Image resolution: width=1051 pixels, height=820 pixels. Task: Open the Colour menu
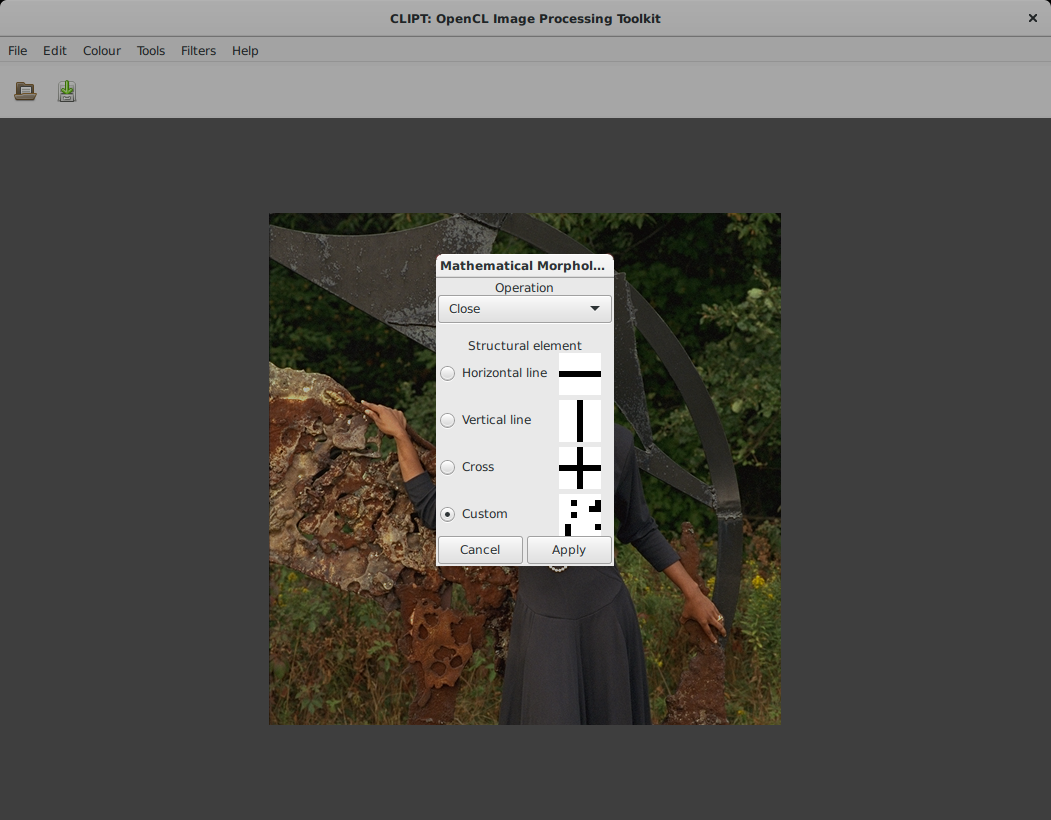102,51
